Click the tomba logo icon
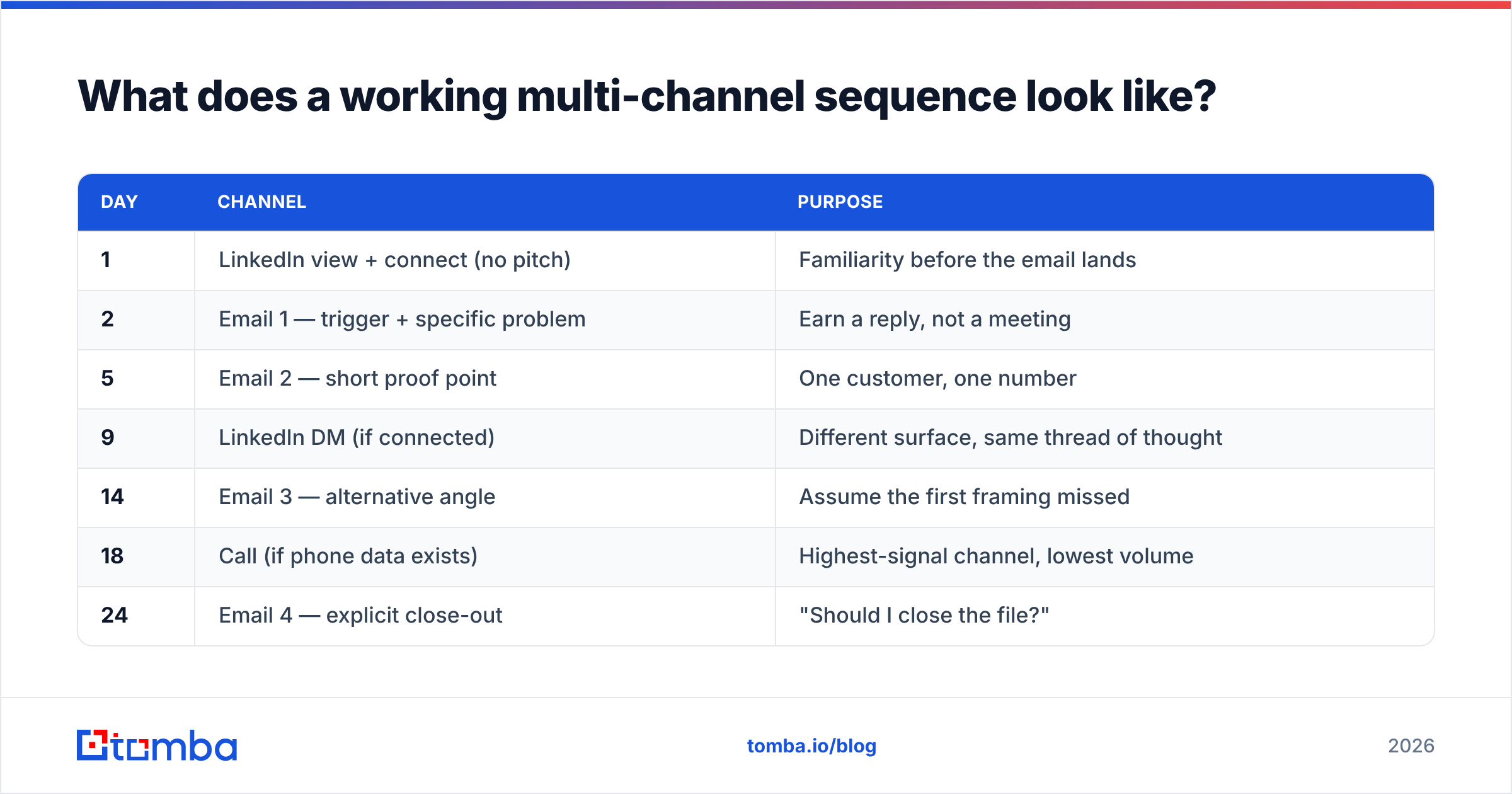 [156, 745]
